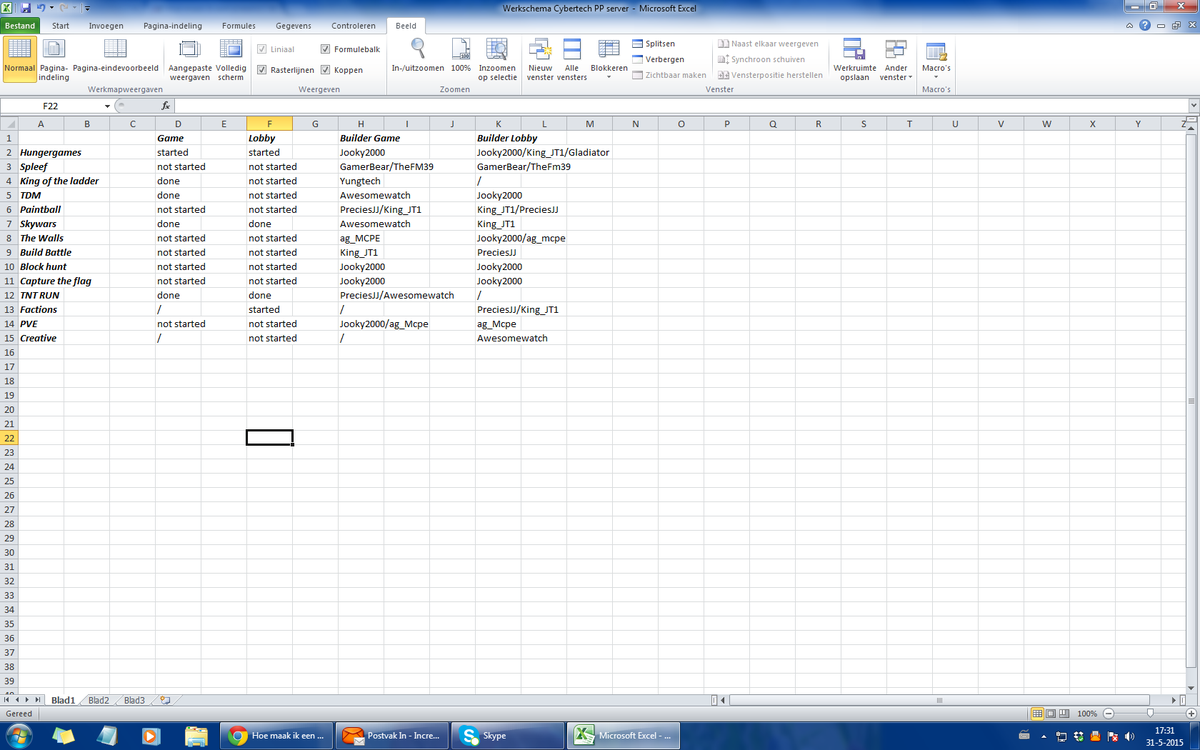1200x750 pixels.
Task: Select the Normaal workbook view
Action: (20, 60)
